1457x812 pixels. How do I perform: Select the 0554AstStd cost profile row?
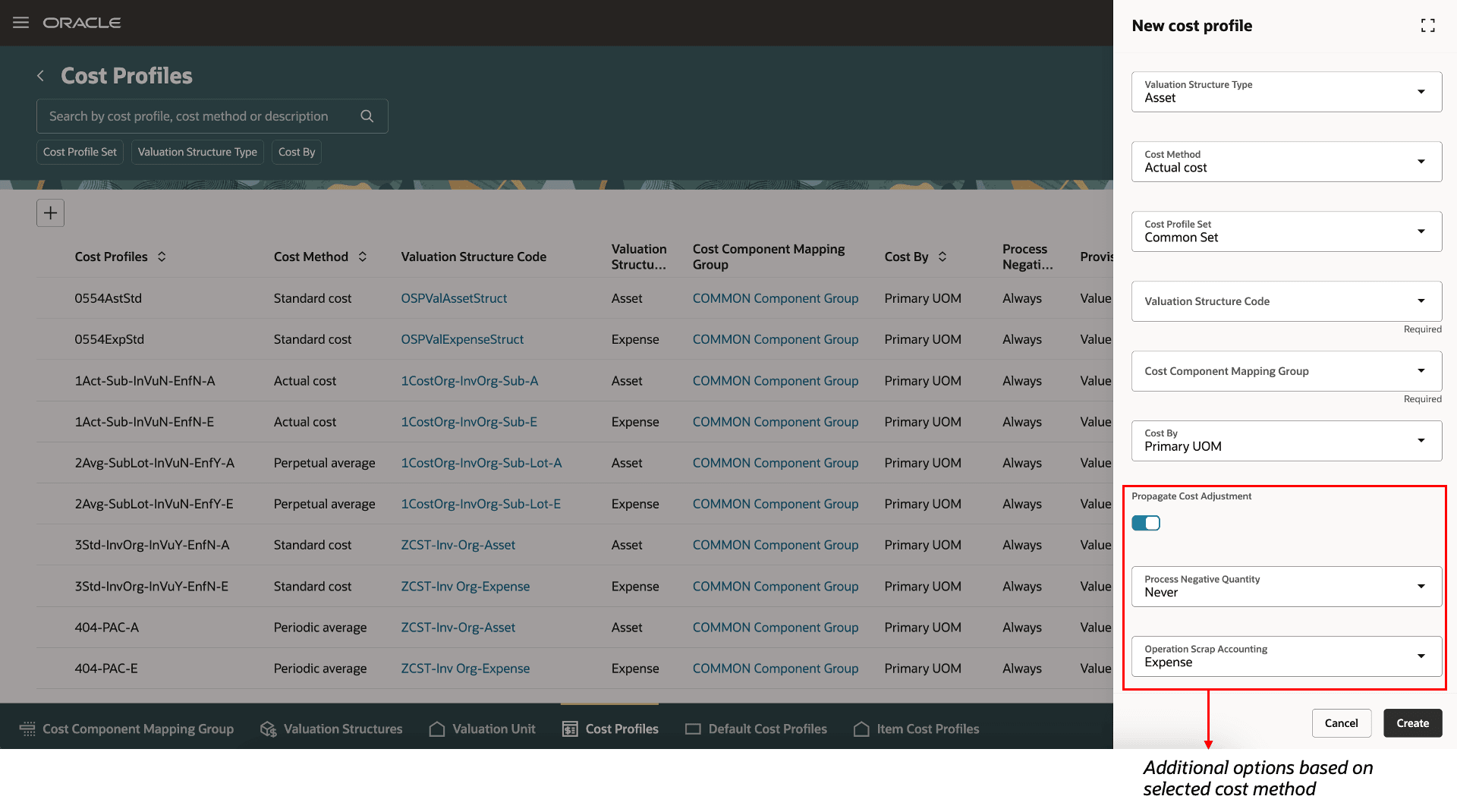pyautogui.click(x=574, y=298)
